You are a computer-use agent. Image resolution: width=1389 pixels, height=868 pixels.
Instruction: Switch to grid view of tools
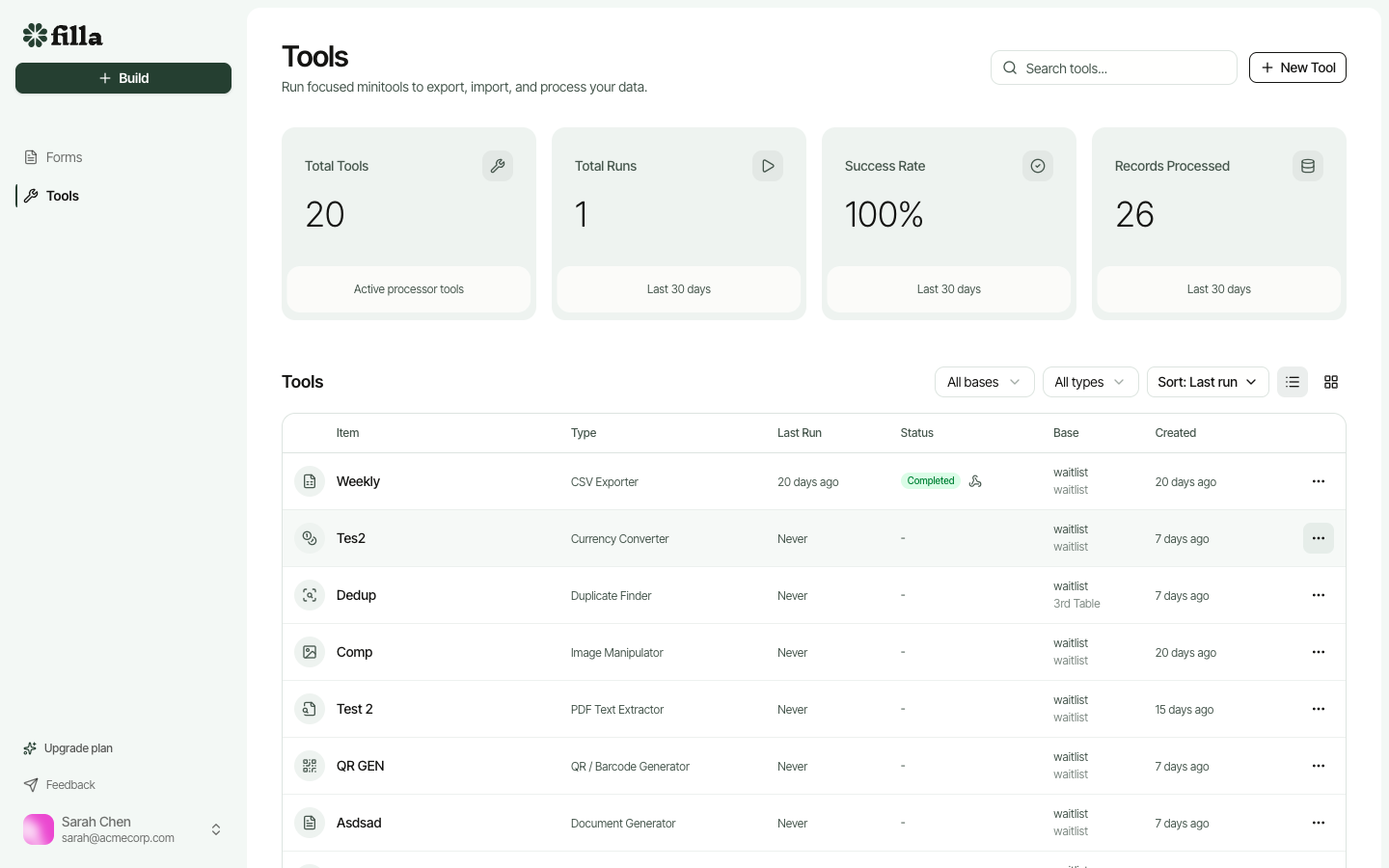(x=1331, y=382)
